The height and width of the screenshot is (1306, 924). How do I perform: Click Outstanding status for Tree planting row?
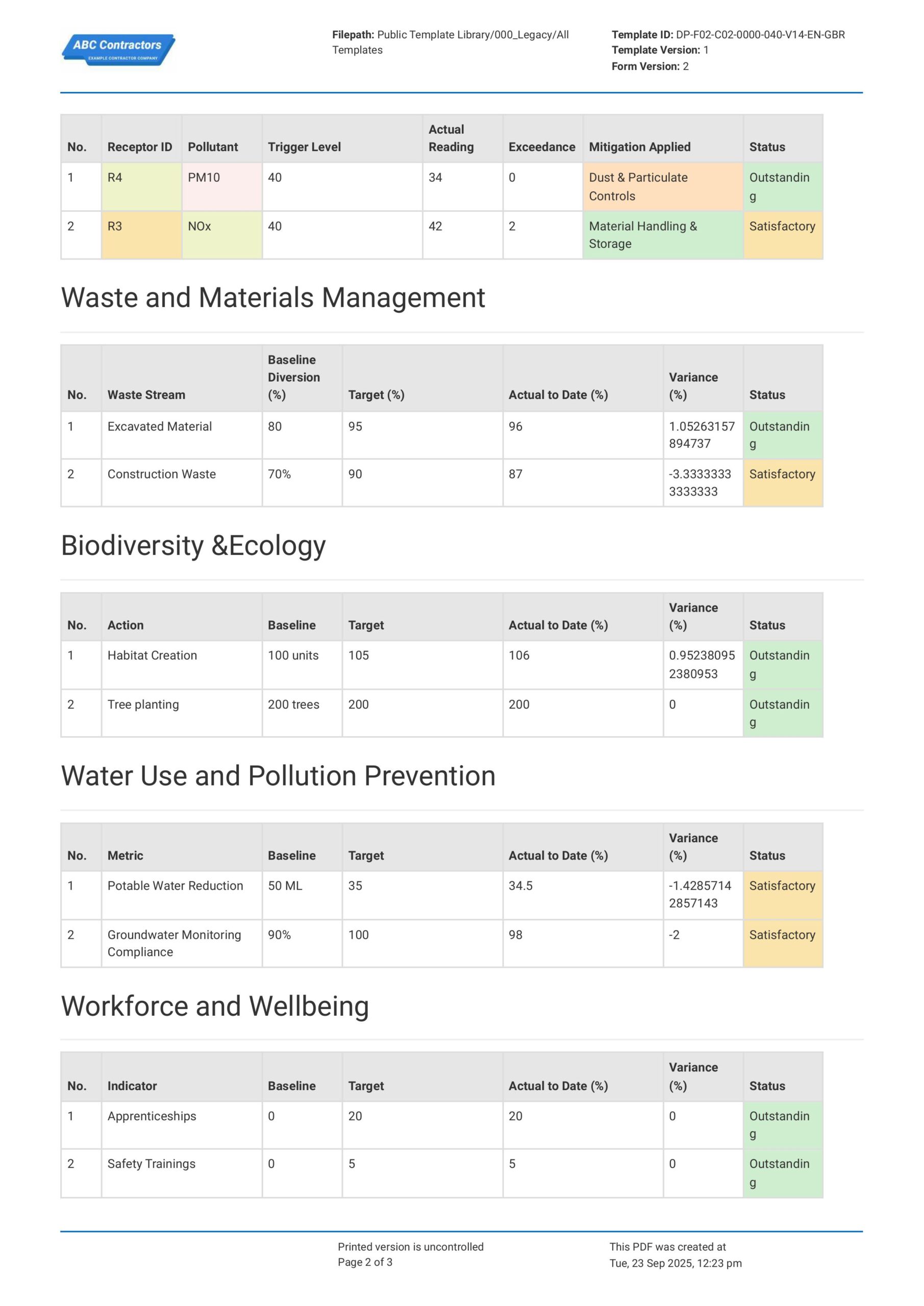[x=782, y=713]
